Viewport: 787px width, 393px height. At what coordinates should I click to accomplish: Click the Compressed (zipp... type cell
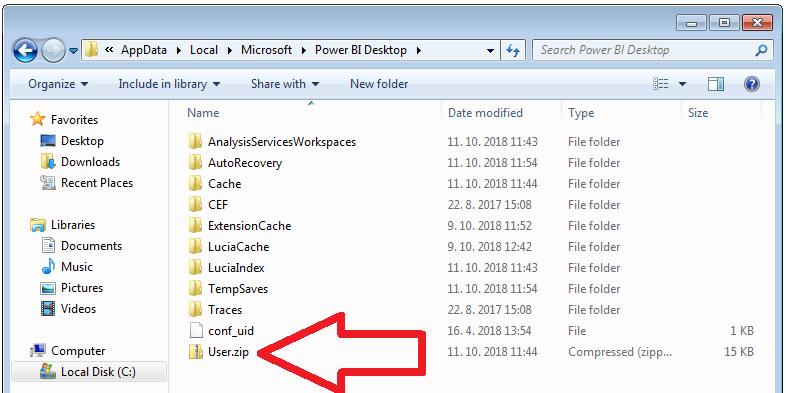(619, 352)
